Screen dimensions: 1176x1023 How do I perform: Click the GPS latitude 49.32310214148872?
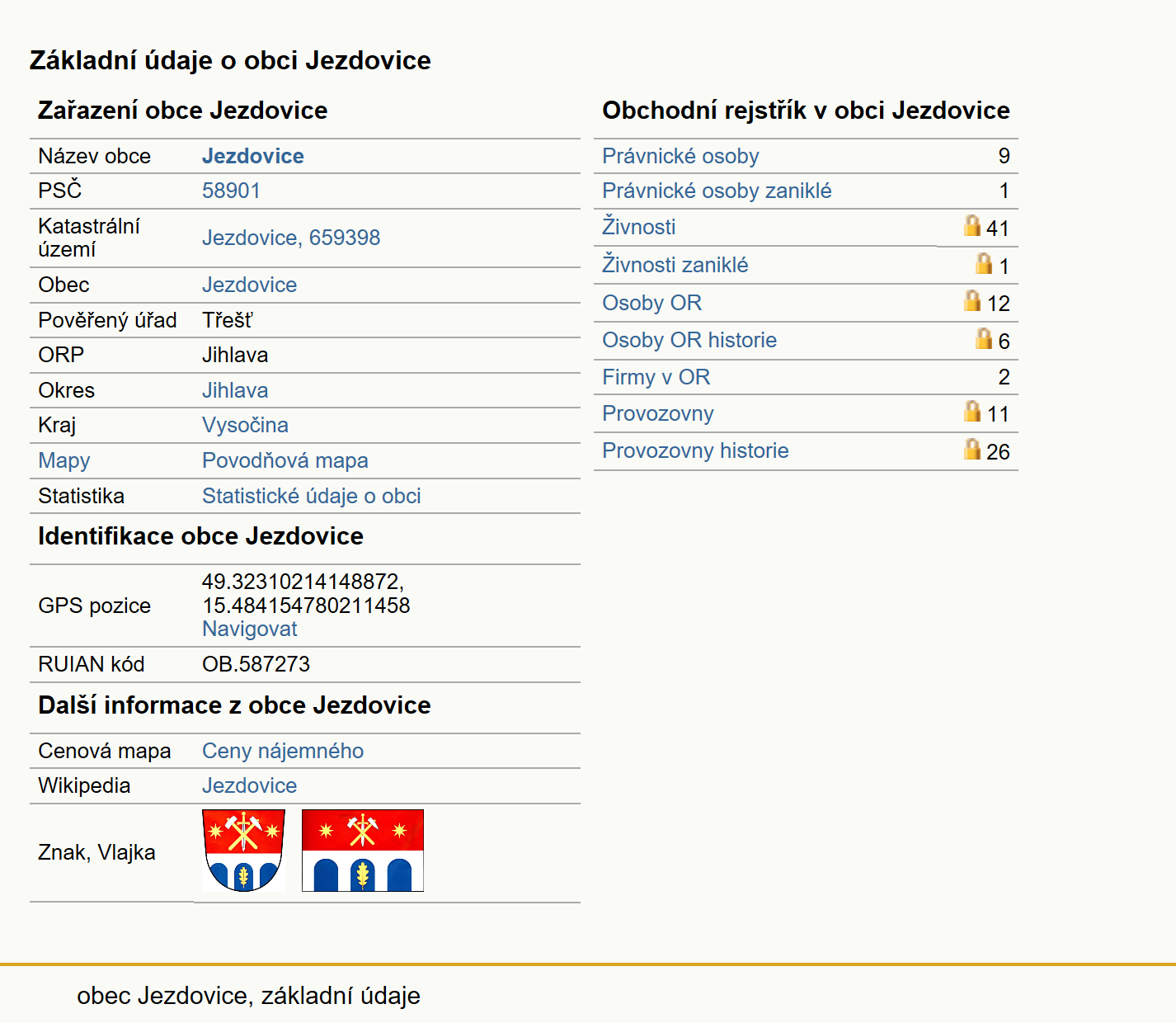point(303,582)
